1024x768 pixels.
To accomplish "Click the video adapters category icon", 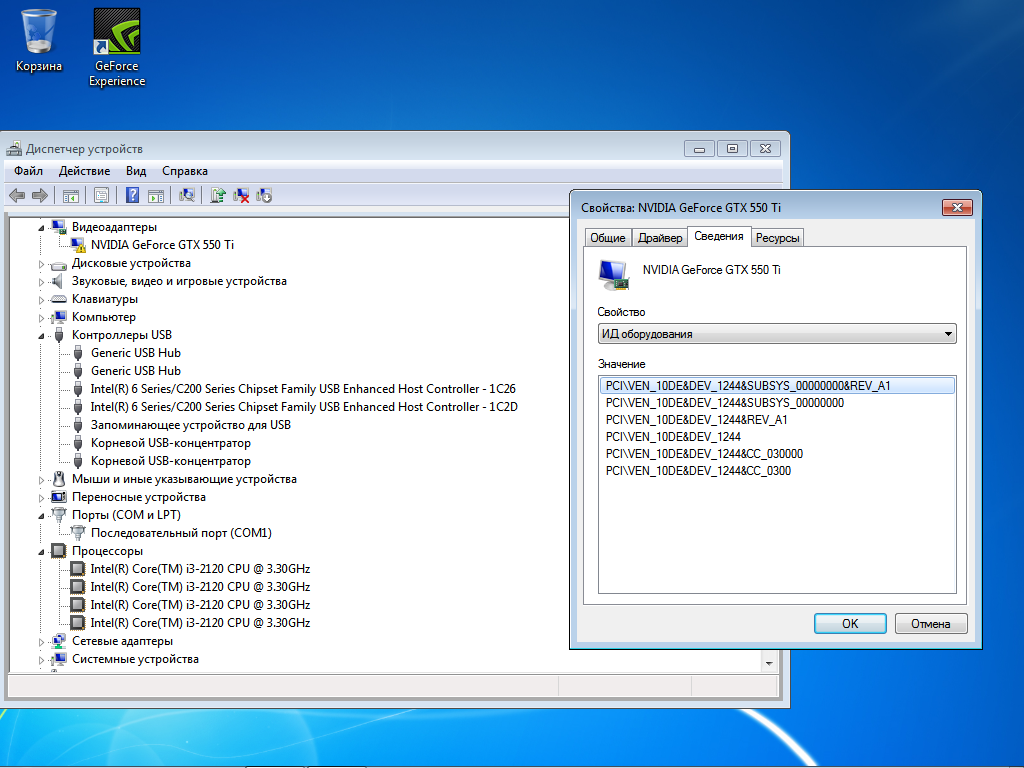I will [59, 227].
